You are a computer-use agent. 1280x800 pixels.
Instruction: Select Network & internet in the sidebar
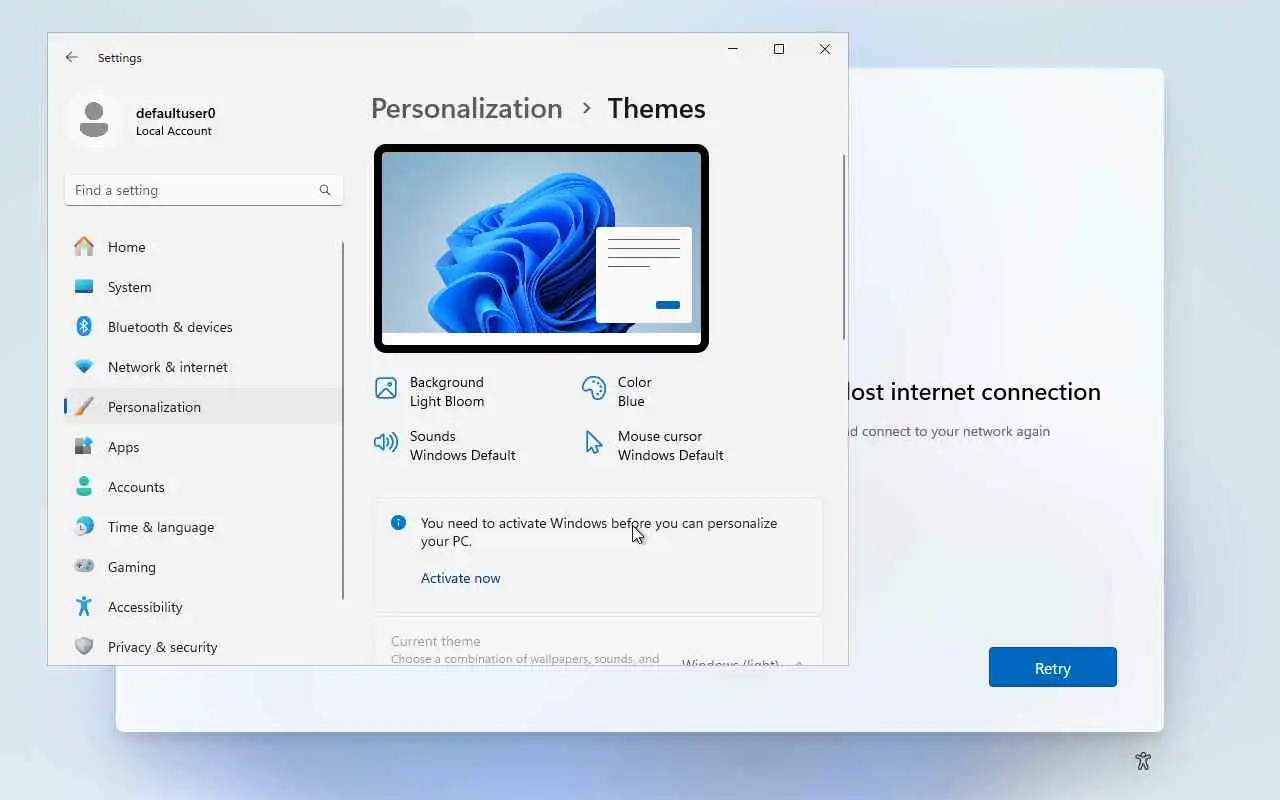203,367
